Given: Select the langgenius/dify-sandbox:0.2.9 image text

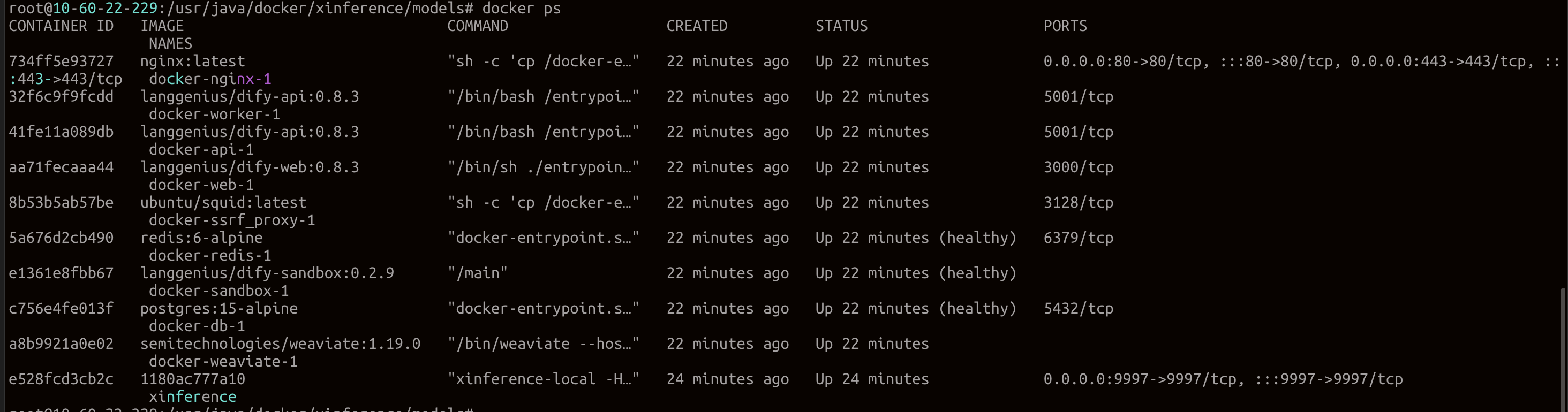Looking at the screenshot, I should pos(267,273).
